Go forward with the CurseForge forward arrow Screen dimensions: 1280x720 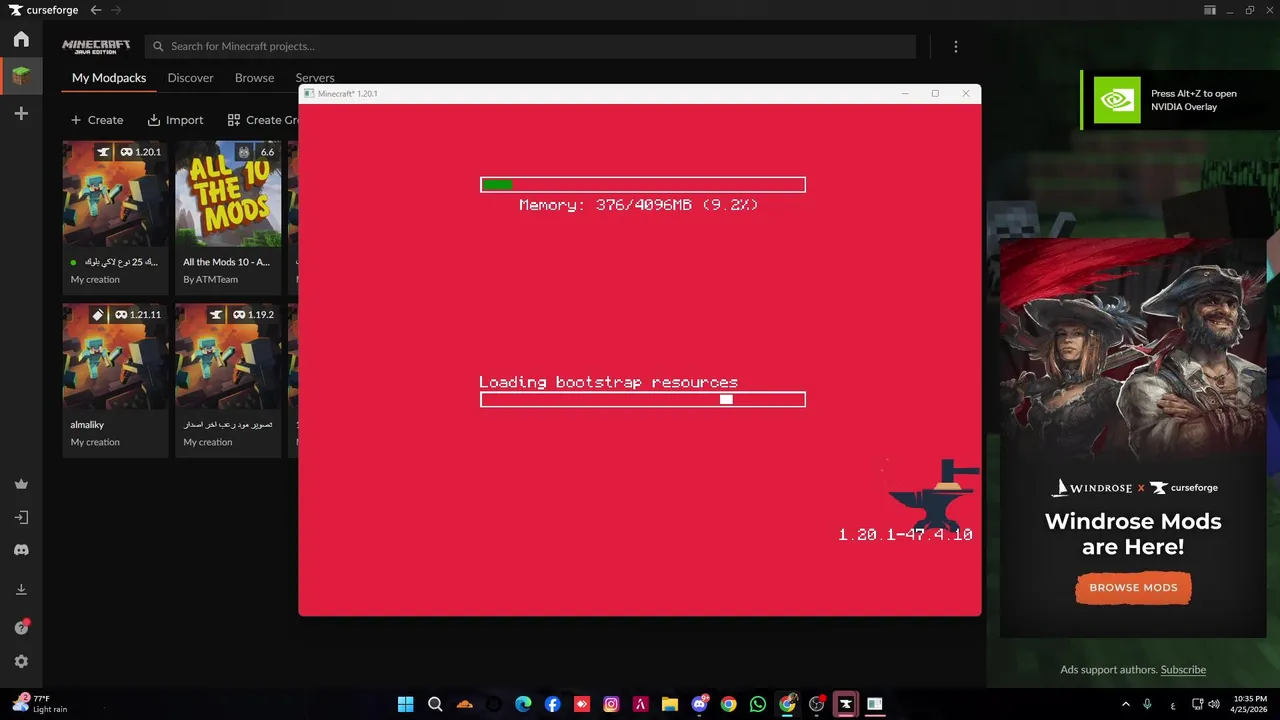tap(116, 10)
